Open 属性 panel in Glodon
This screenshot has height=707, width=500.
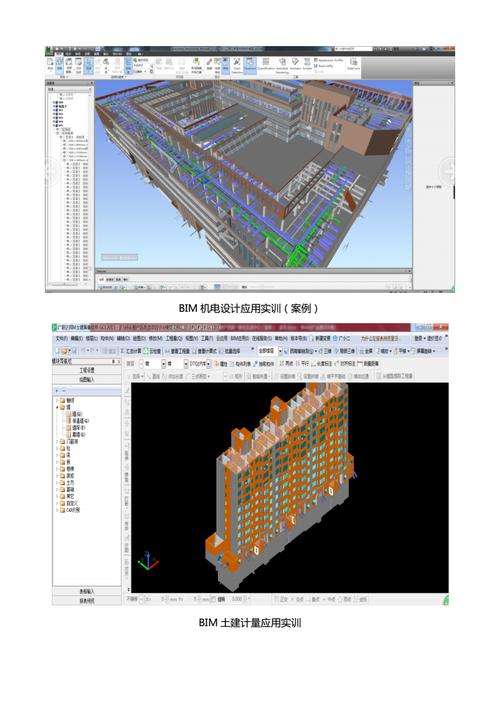coord(221,364)
